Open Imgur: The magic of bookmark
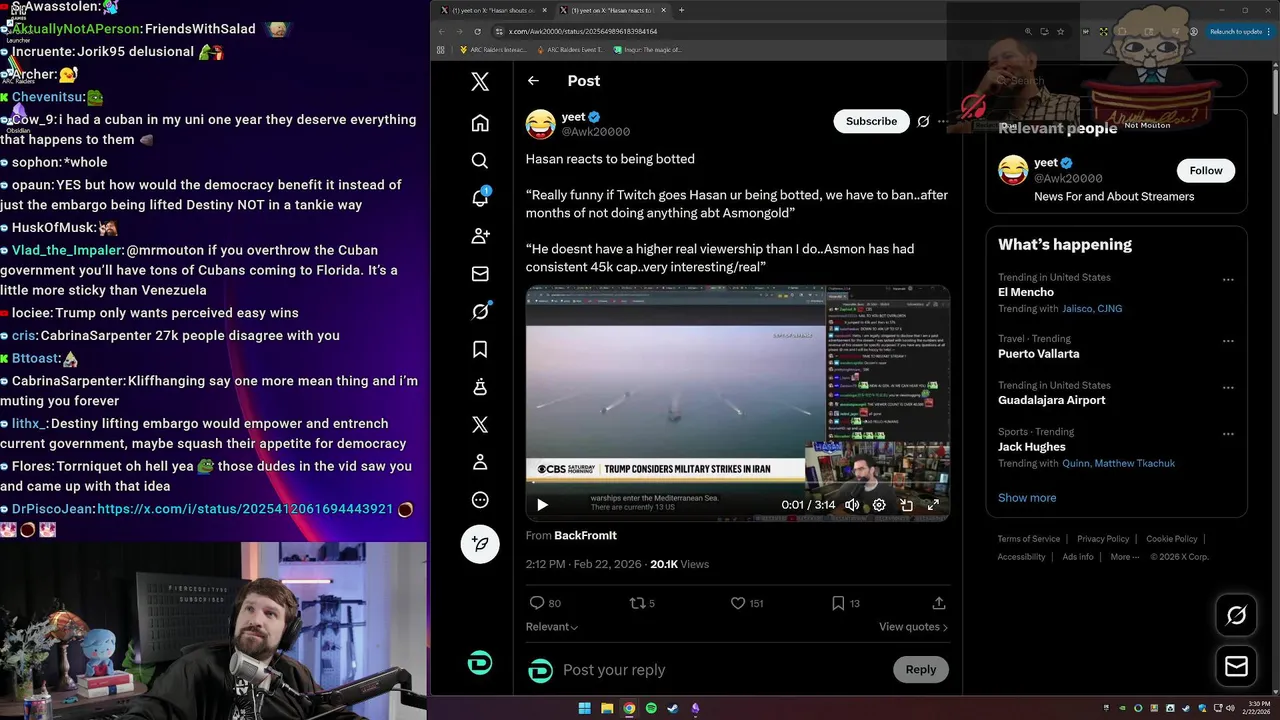The width and height of the screenshot is (1280, 720). 647,49
